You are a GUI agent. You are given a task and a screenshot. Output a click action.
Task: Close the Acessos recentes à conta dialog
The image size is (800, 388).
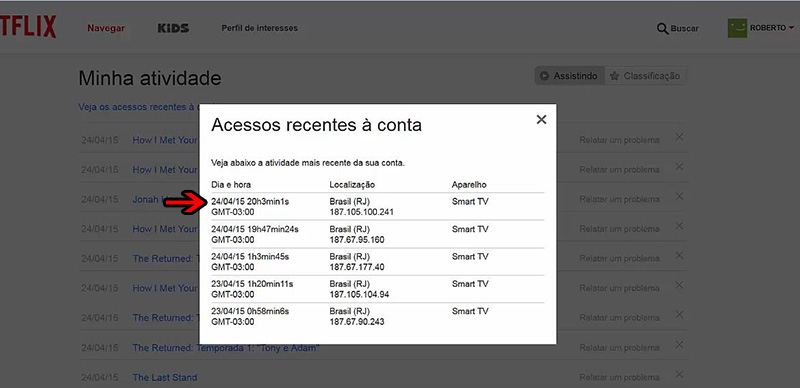point(541,119)
